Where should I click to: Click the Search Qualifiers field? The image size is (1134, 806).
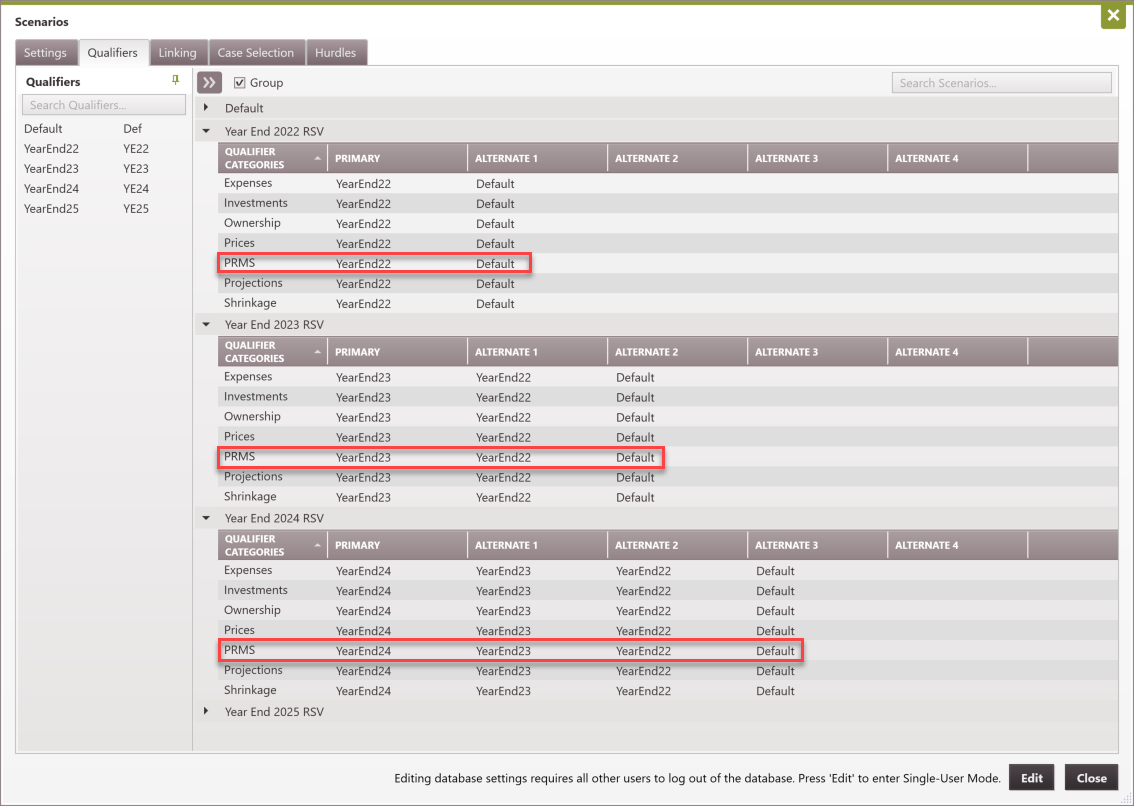(x=103, y=104)
